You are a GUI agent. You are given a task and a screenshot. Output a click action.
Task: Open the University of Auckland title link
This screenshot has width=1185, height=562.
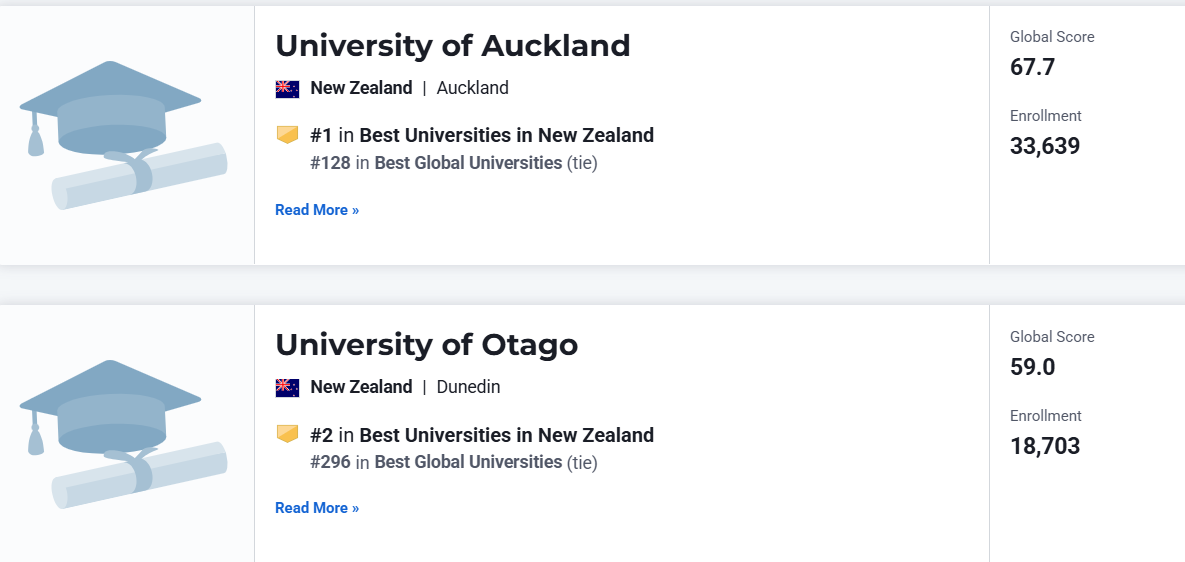[x=452, y=46]
